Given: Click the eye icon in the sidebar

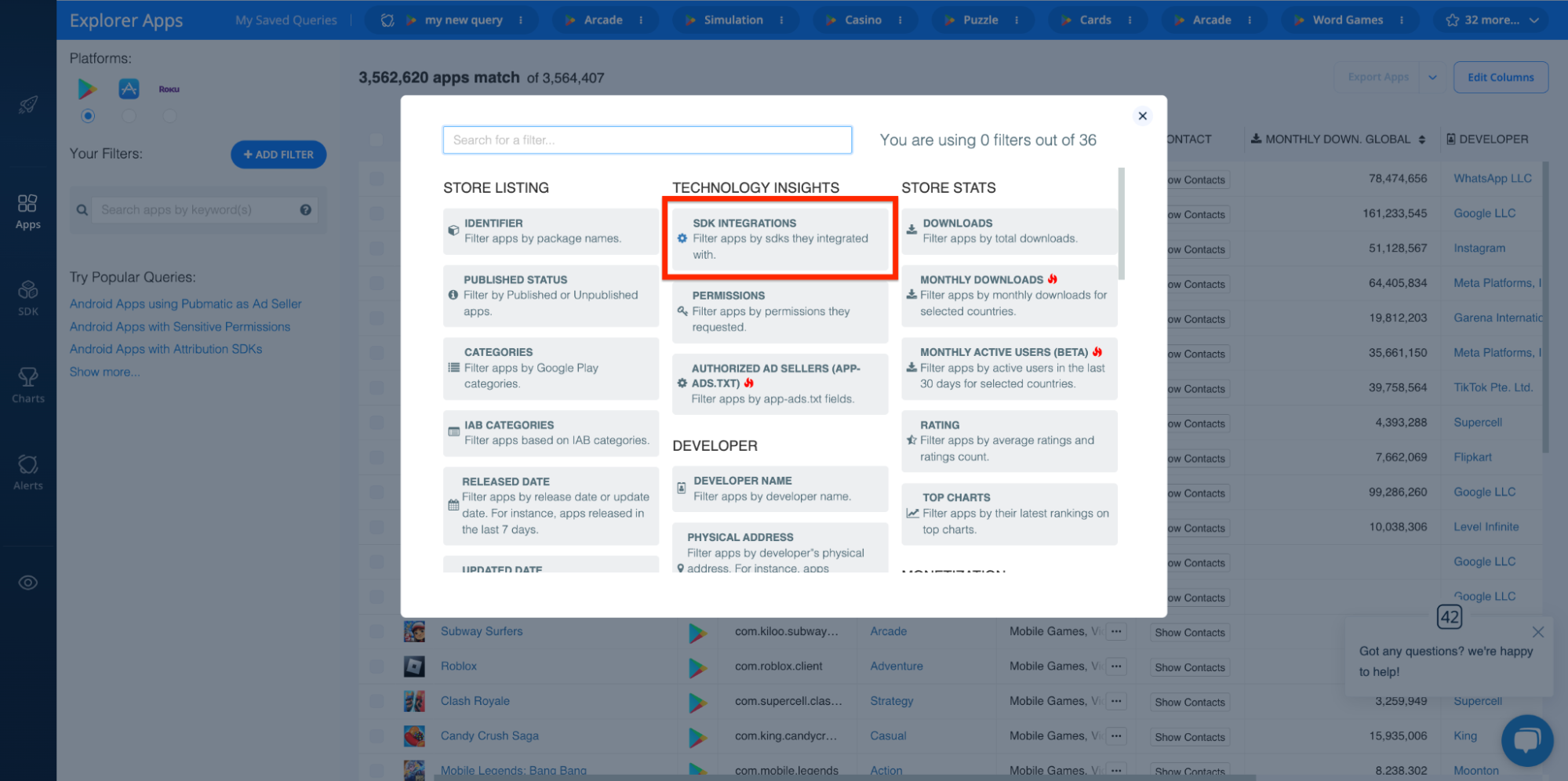Looking at the screenshot, I should pos(28,583).
